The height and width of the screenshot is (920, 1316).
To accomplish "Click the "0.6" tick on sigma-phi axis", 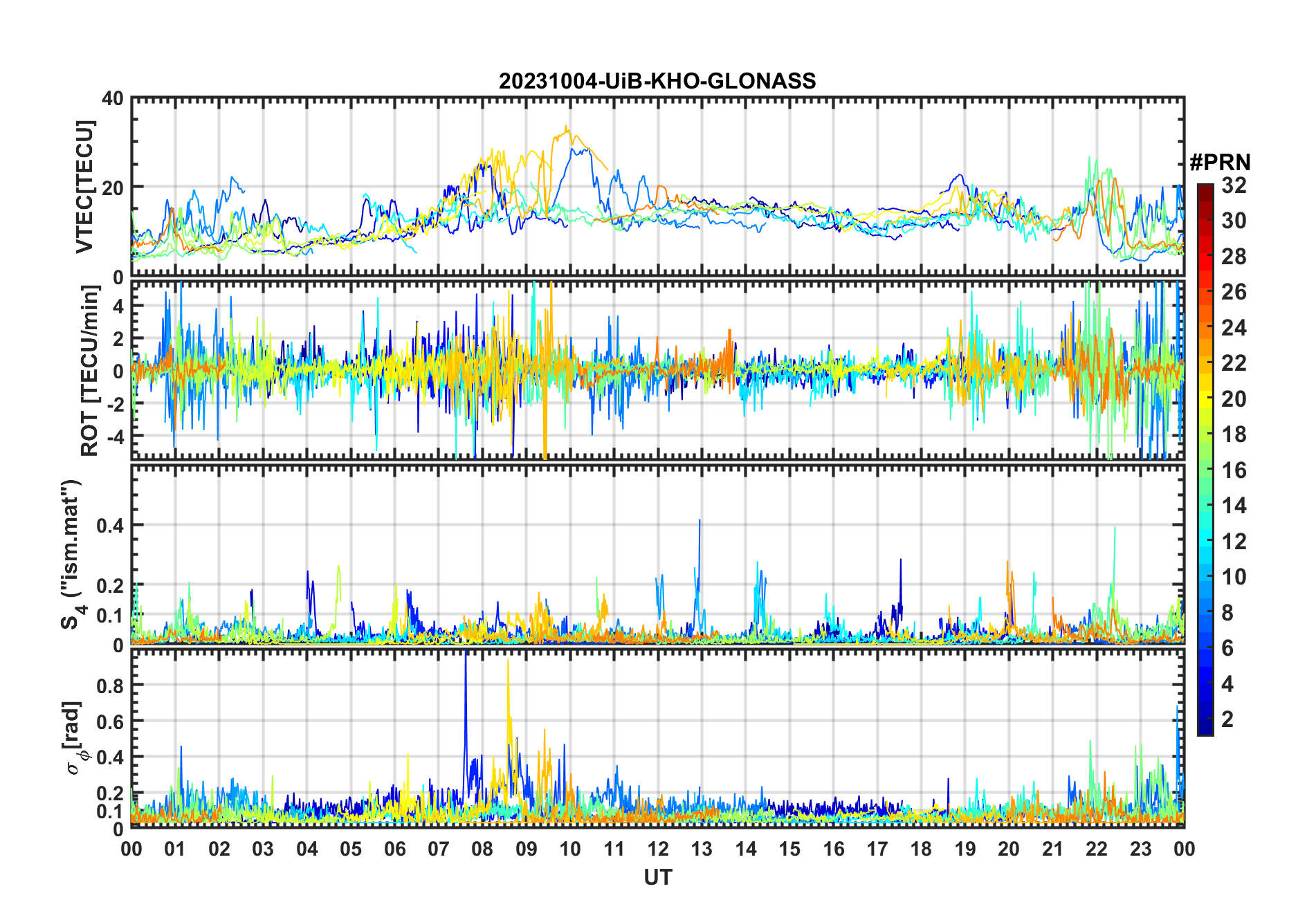I will point(109,721).
